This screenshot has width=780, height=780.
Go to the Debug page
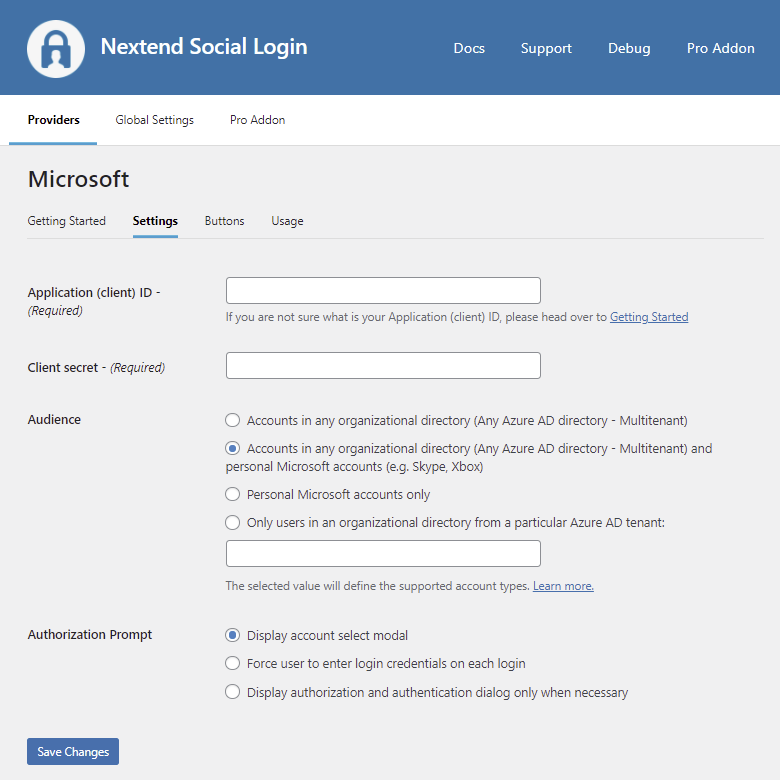tap(629, 48)
